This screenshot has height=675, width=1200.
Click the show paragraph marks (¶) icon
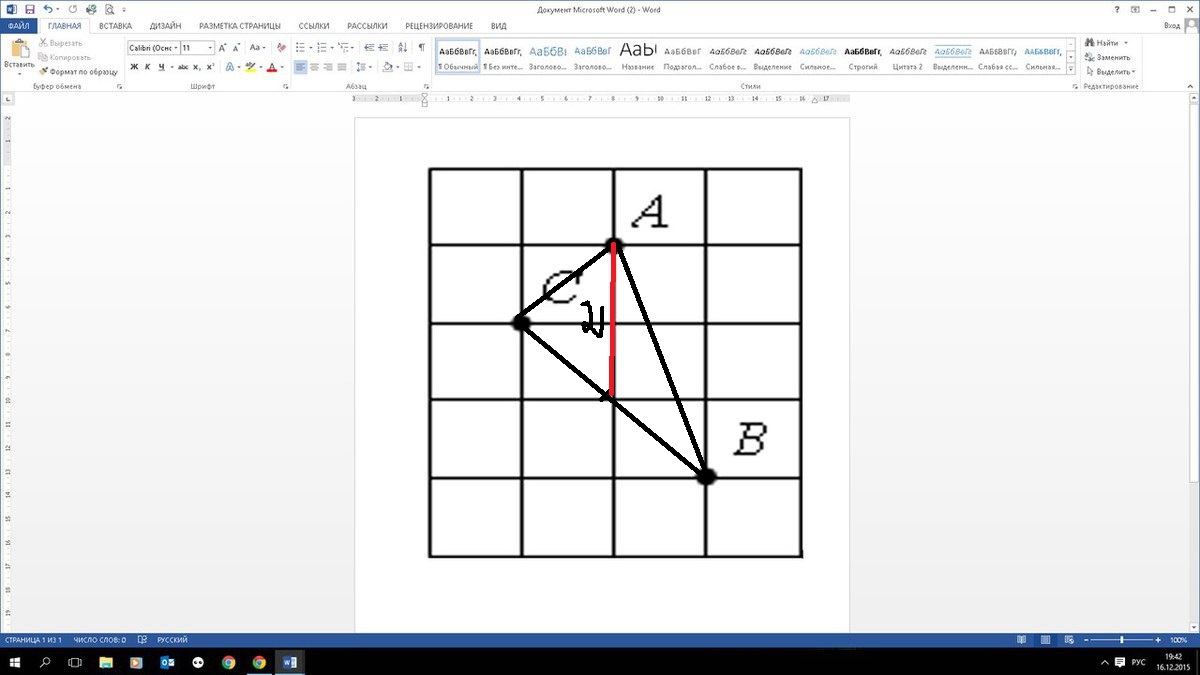[x=421, y=47]
